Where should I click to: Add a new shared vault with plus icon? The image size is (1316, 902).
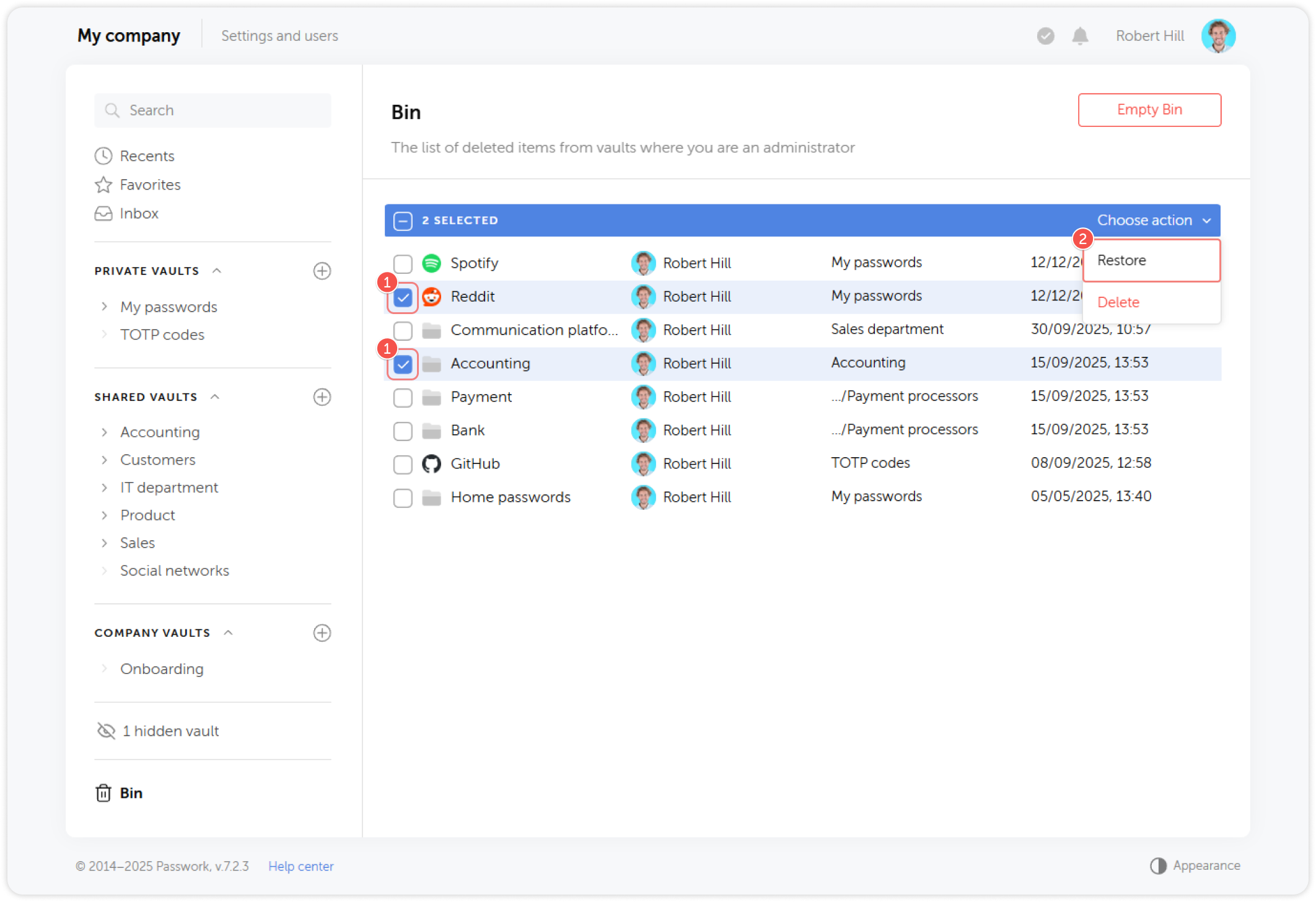(x=322, y=397)
